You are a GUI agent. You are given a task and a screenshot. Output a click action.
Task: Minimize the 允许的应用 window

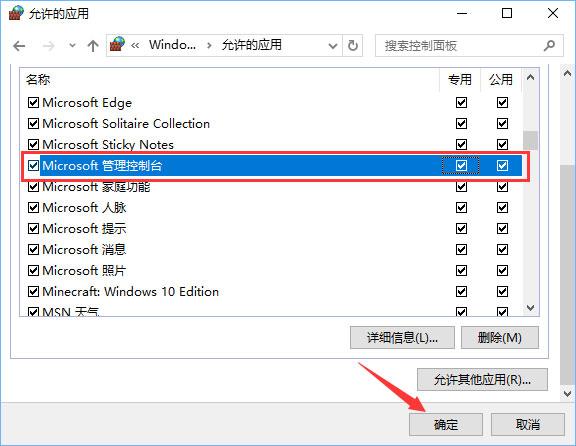[x=462, y=13]
